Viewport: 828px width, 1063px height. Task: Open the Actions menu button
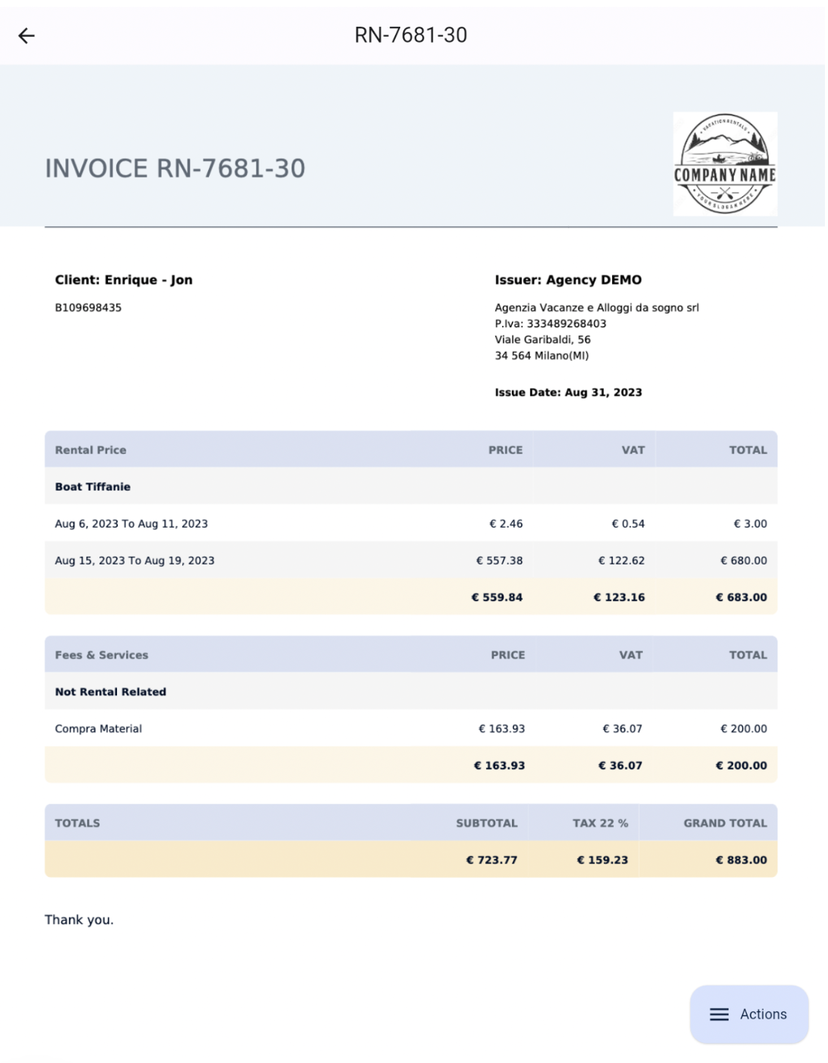click(749, 1014)
